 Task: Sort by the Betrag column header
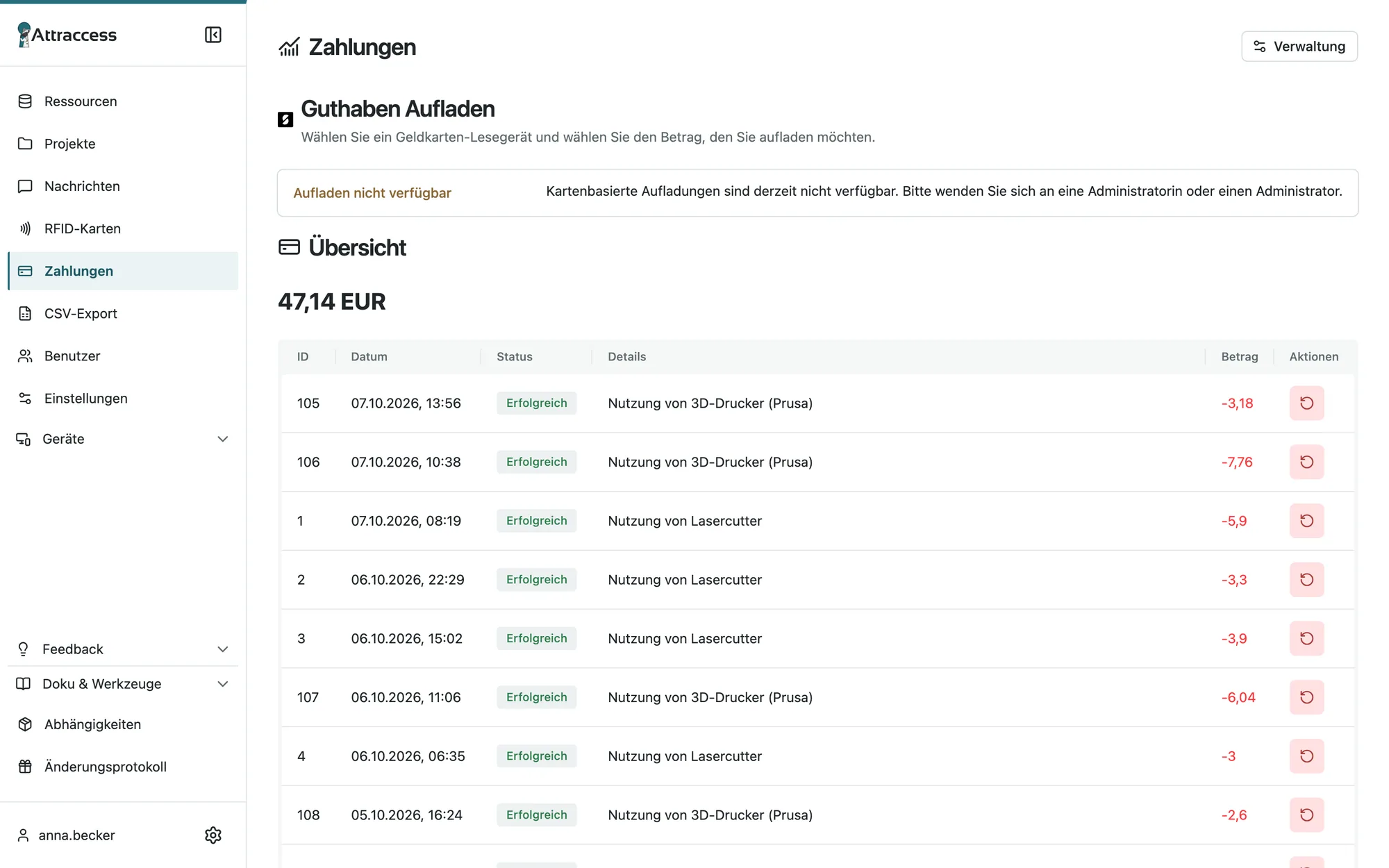(x=1239, y=356)
